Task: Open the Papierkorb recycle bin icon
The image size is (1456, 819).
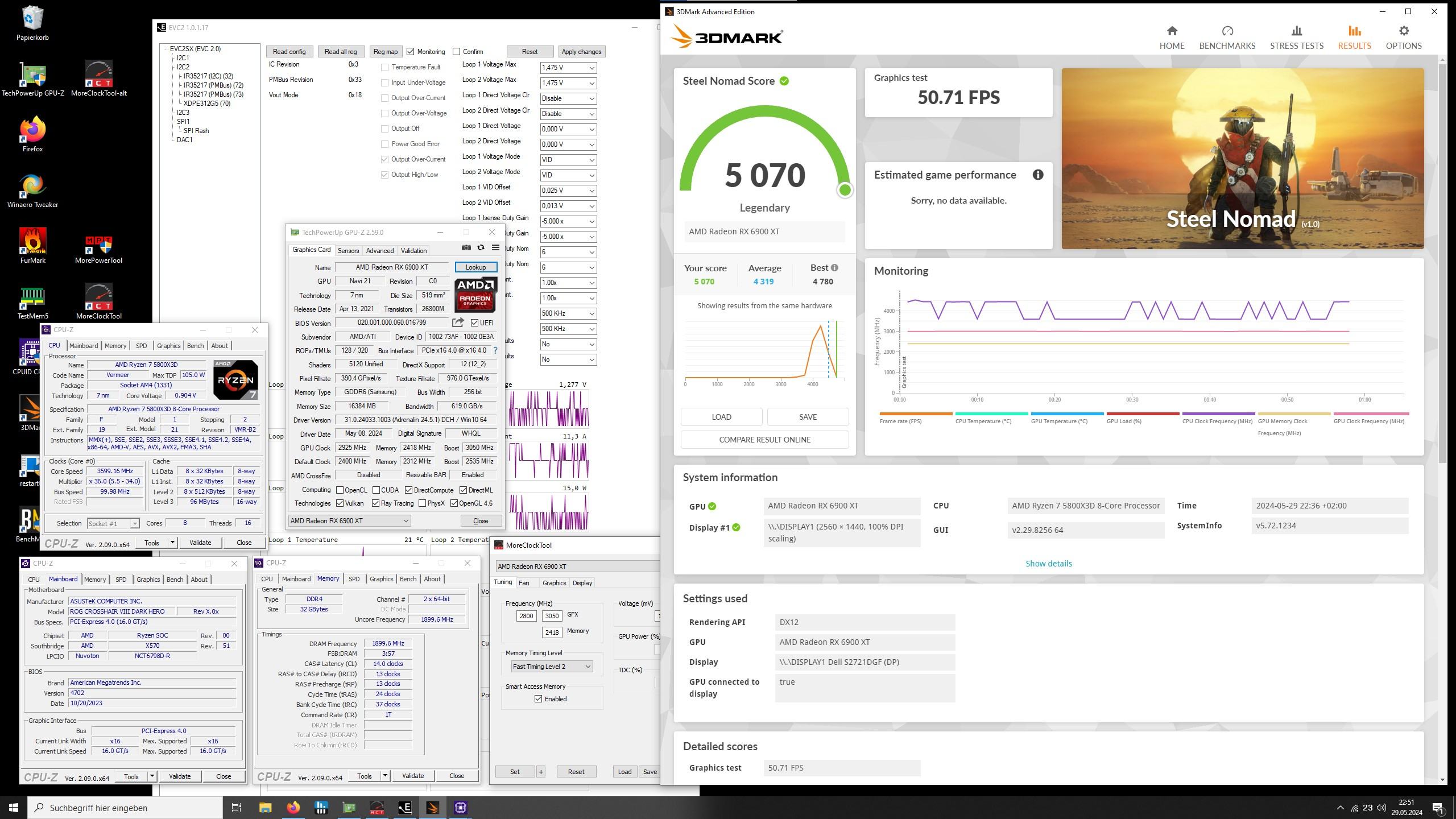Action: [x=32, y=23]
